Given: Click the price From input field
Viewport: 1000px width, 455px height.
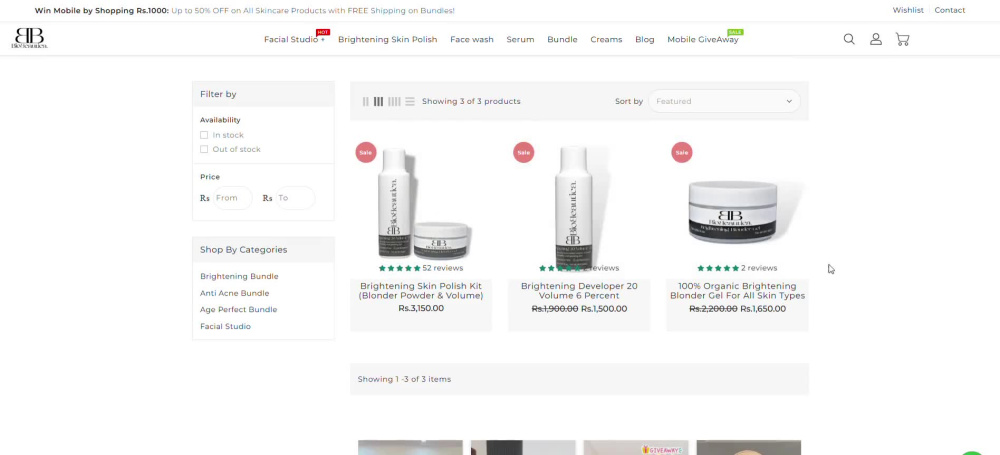Looking at the screenshot, I should (232, 198).
